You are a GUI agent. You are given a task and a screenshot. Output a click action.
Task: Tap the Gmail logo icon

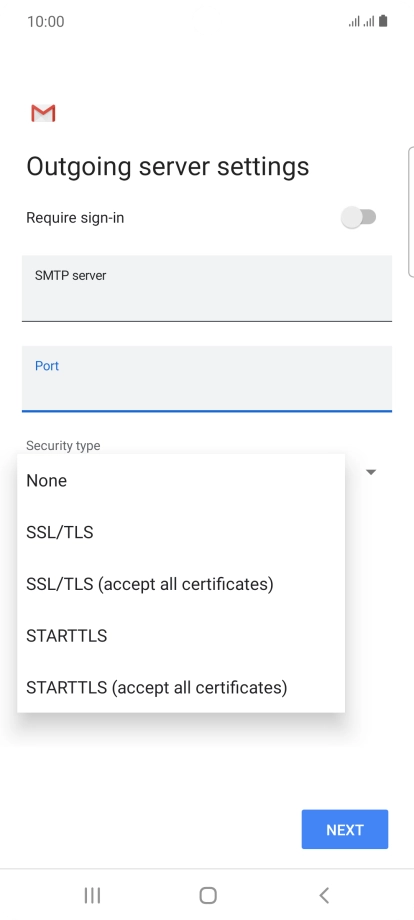(x=43, y=113)
